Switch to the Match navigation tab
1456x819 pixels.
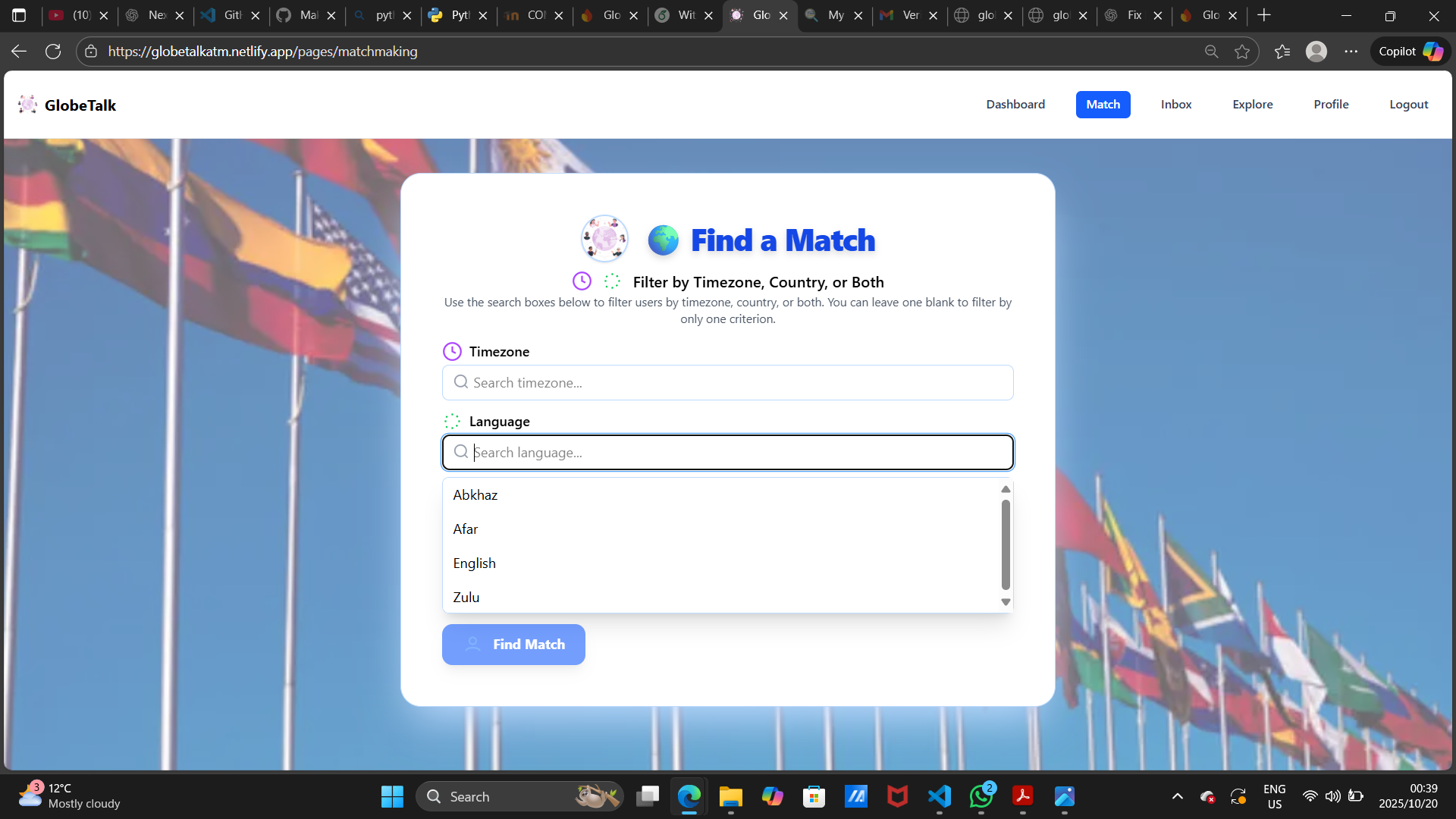pyautogui.click(x=1103, y=104)
